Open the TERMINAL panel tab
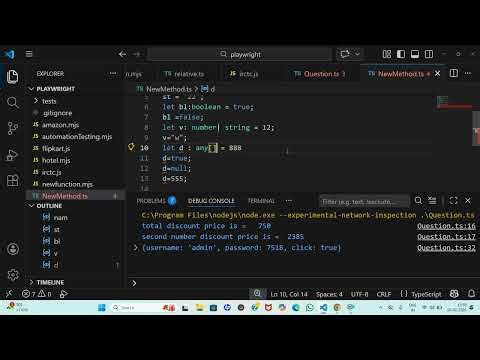The image size is (480, 360). click(x=261, y=201)
